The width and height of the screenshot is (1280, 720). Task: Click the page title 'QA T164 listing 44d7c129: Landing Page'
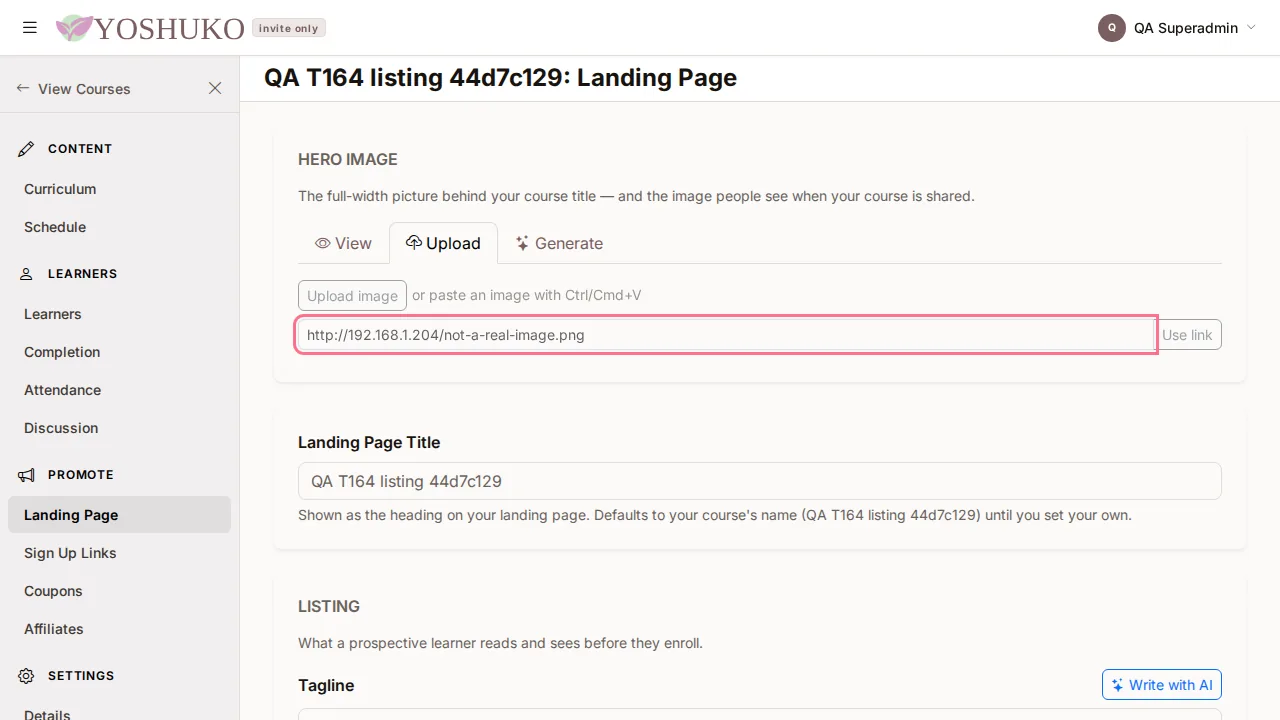pos(500,78)
